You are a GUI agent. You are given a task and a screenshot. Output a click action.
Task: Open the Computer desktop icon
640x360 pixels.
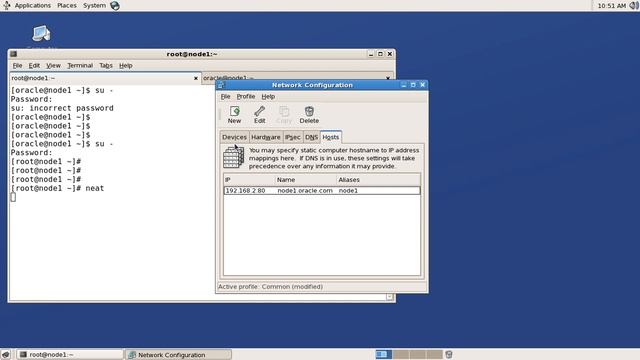(41, 33)
